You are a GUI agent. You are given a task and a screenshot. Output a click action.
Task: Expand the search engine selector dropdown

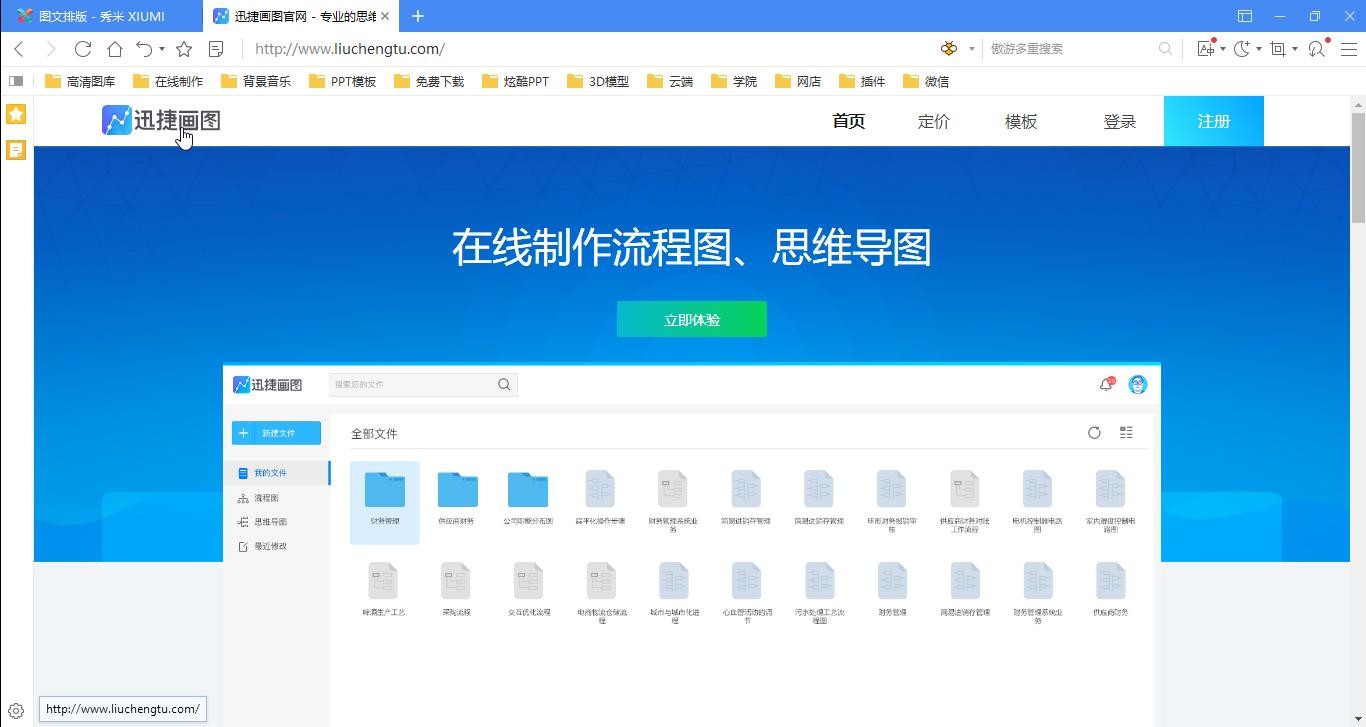[x=971, y=49]
